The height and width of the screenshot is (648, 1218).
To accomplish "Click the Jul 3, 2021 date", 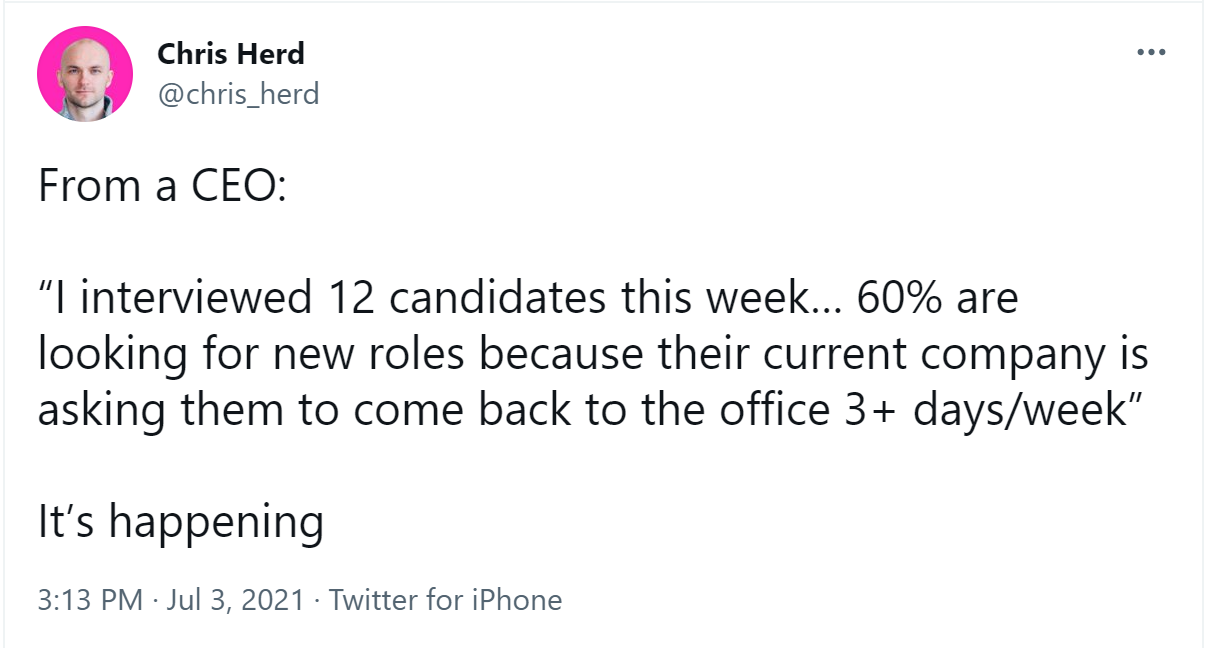I will pyautogui.click(x=237, y=600).
